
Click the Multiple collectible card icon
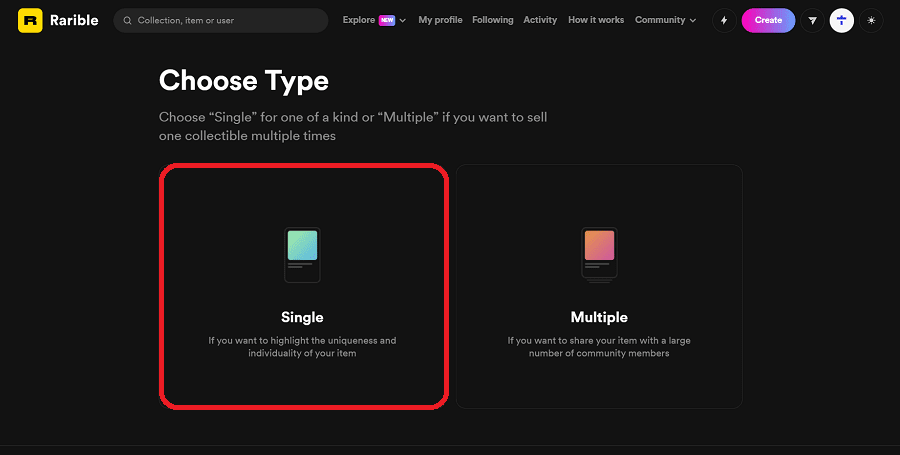[599, 255]
